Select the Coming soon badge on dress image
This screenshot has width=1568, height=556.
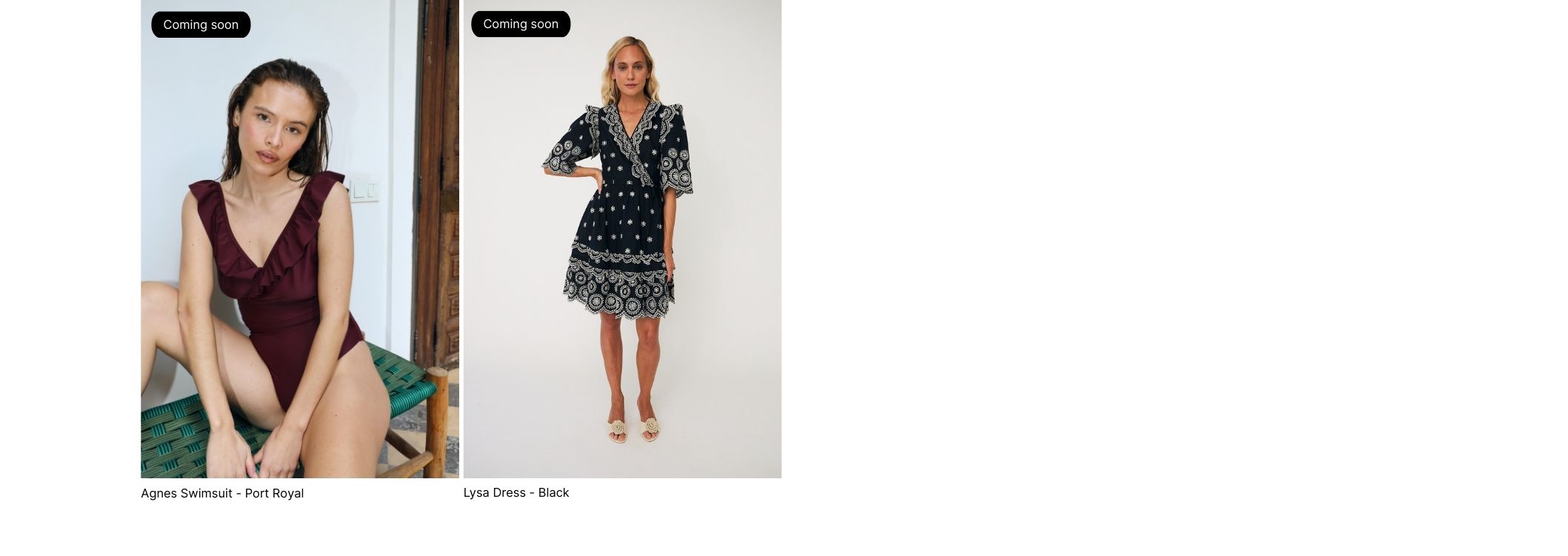(521, 24)
